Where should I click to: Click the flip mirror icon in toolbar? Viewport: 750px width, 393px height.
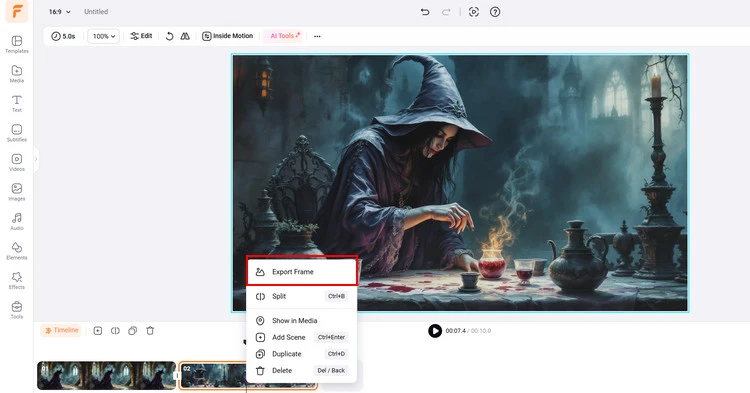[185, 36]
